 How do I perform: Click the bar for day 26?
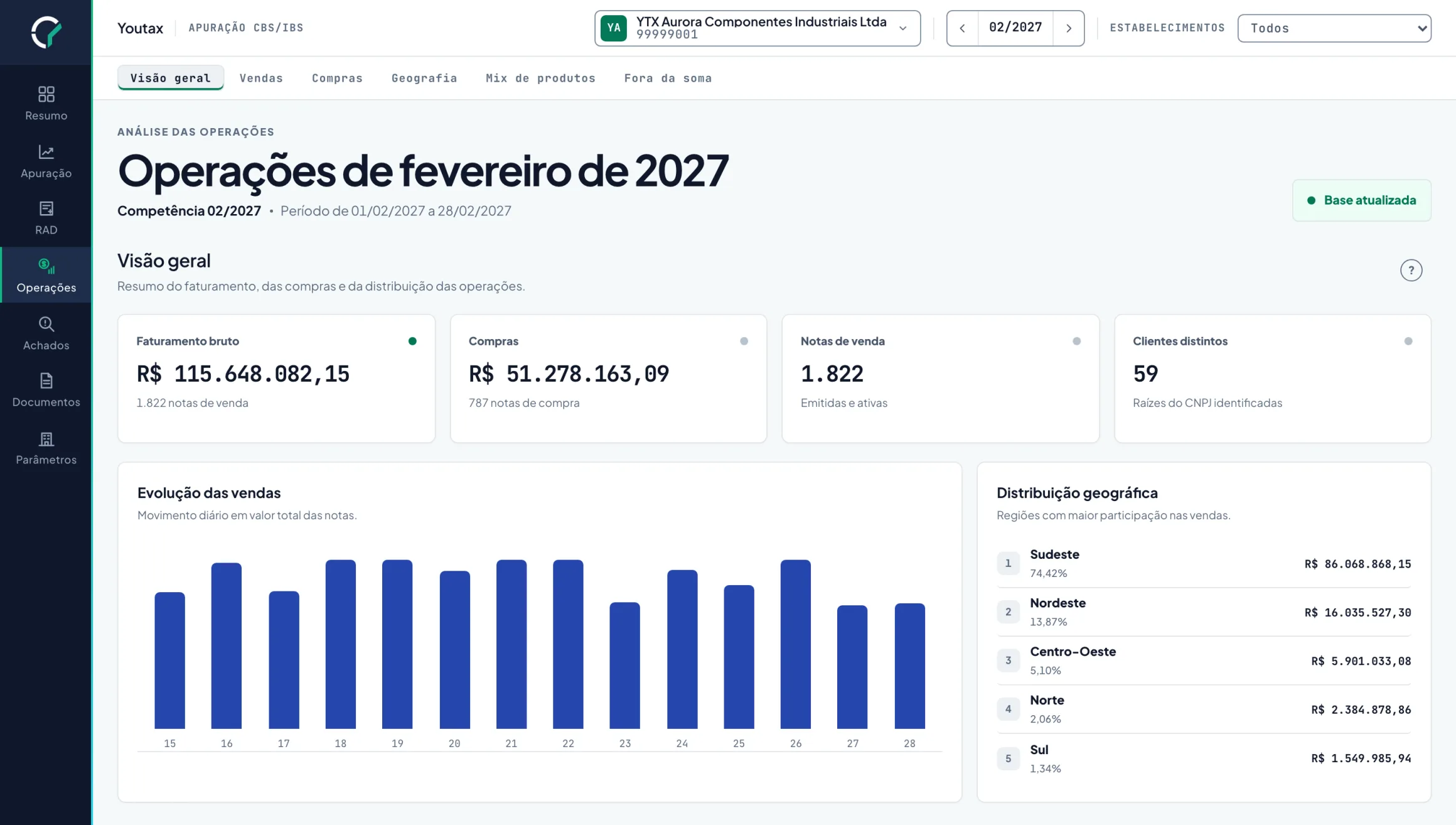[x=795, y=644]
